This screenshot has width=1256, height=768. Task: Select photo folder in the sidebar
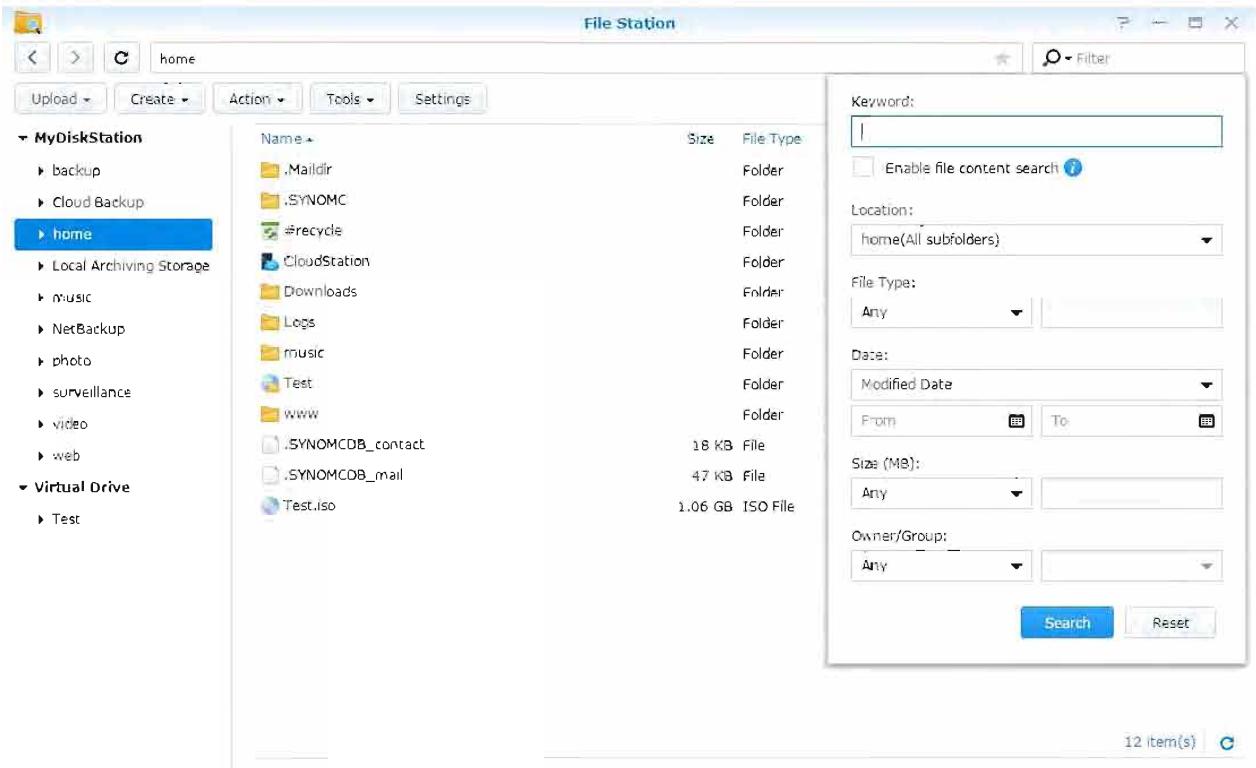[x=72, y=360]
